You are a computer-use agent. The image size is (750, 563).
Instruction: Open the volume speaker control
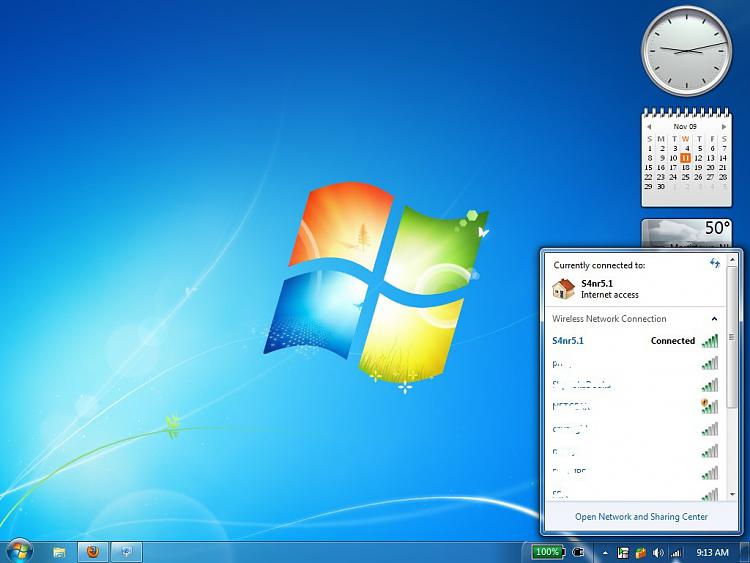(658, 553)
